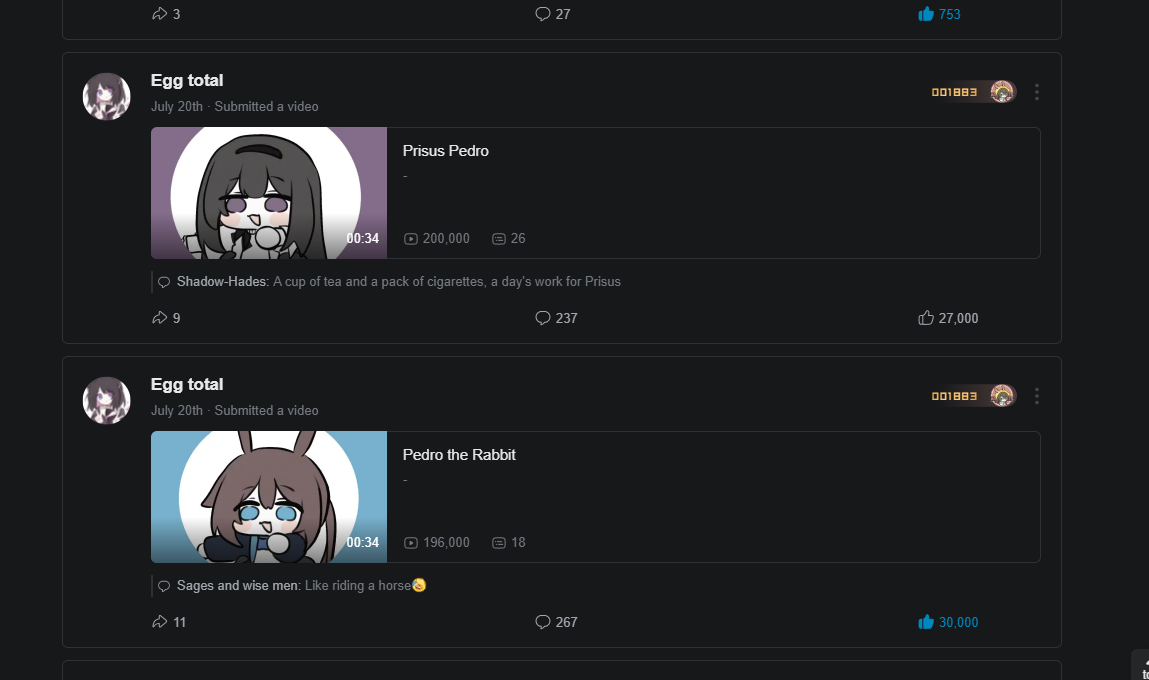Open the comment icon showing 27
Image resolution: width=1149 pixels, height=680 pixels.
tap(553, 14)
